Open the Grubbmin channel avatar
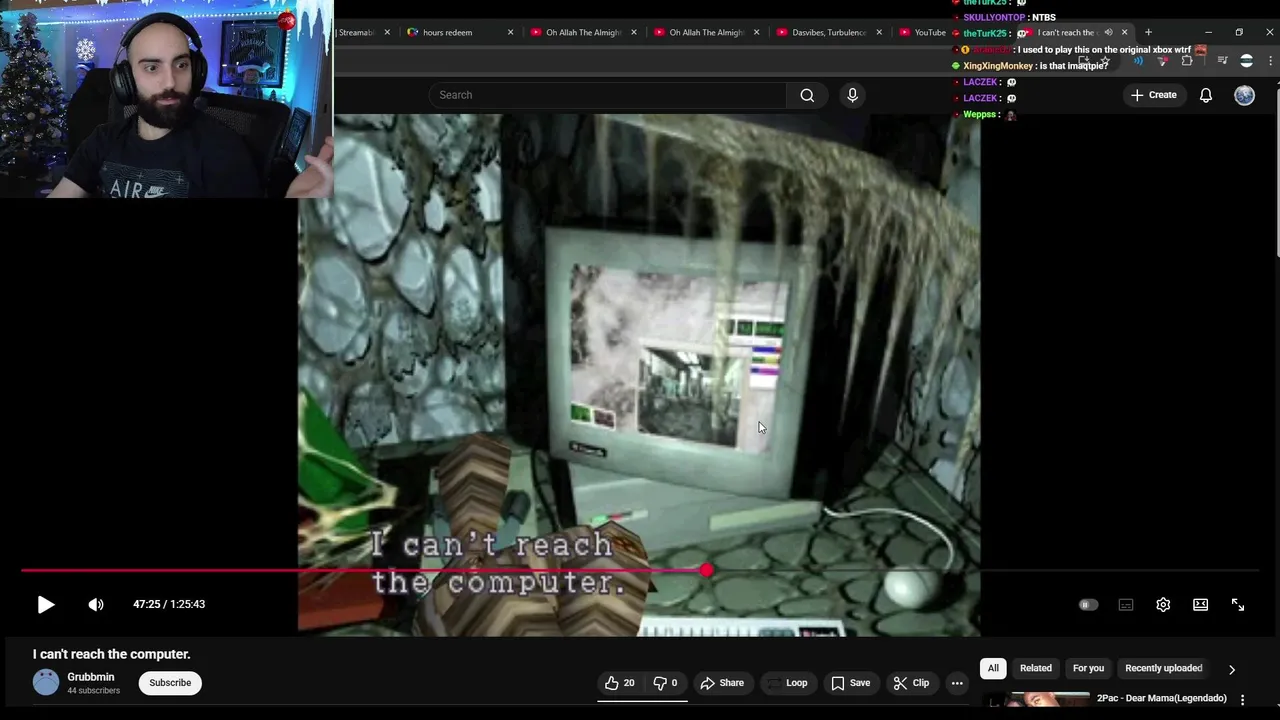Image resolution: width=1280 pixels, height=720 pixels. point(46,683)
